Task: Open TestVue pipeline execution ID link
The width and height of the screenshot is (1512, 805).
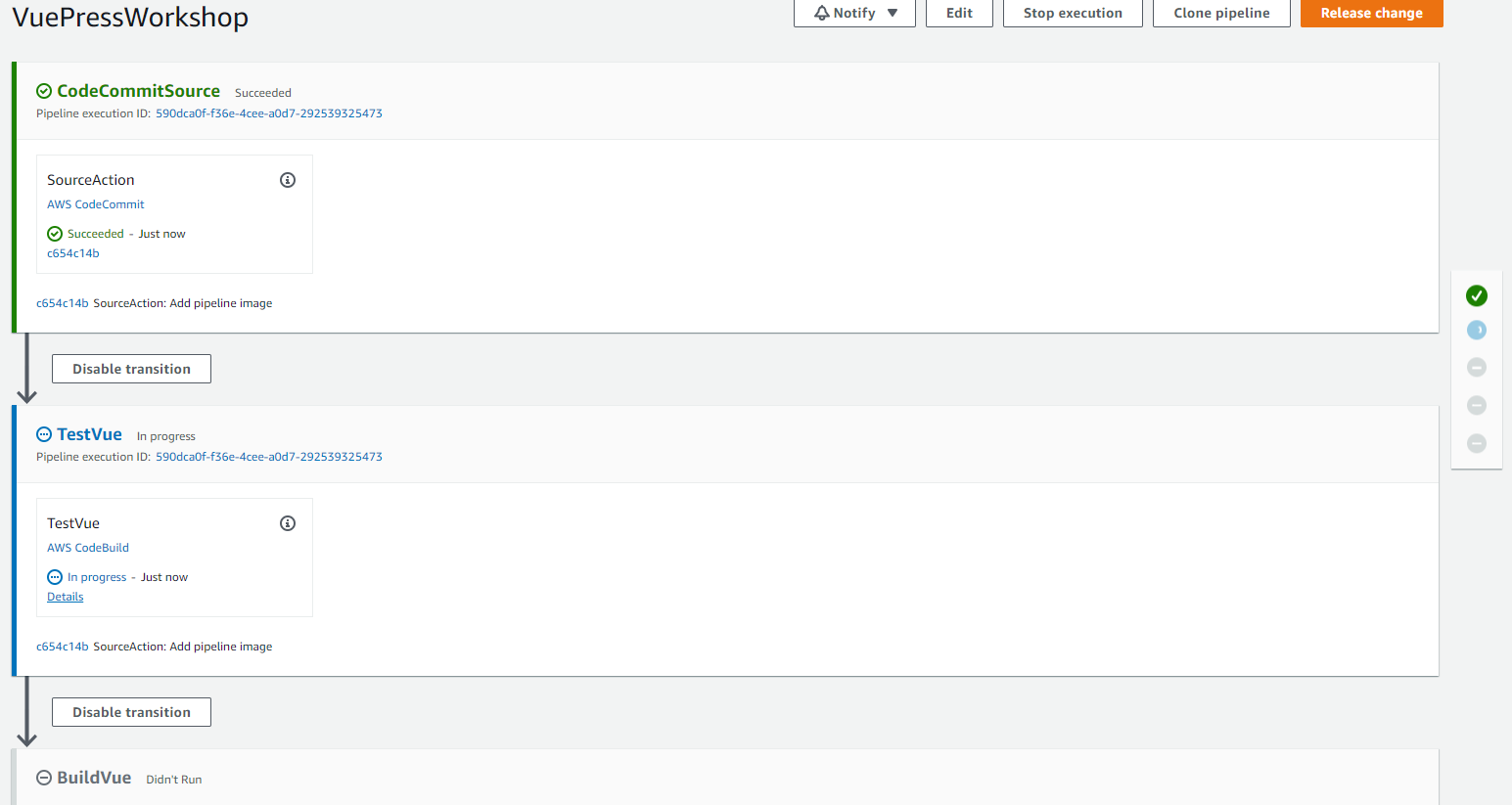Action: pos(269,457)
